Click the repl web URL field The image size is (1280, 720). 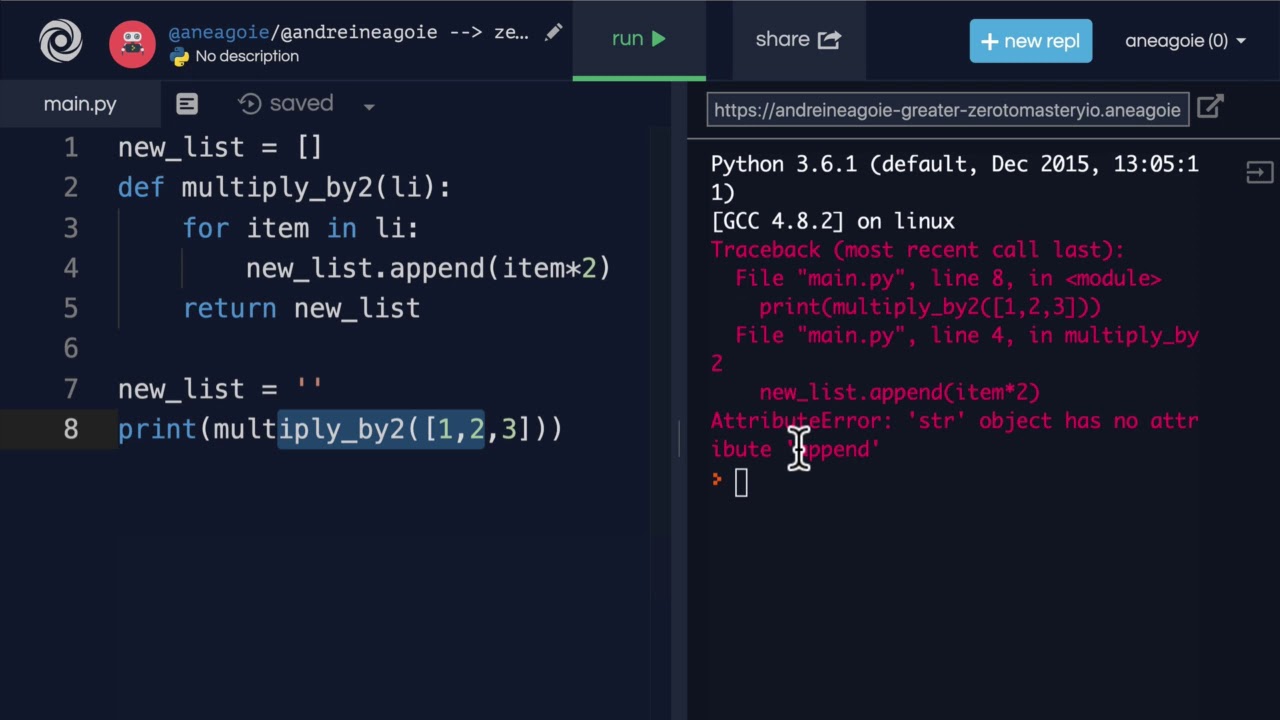pyautogui.click(x=947, y=110)
